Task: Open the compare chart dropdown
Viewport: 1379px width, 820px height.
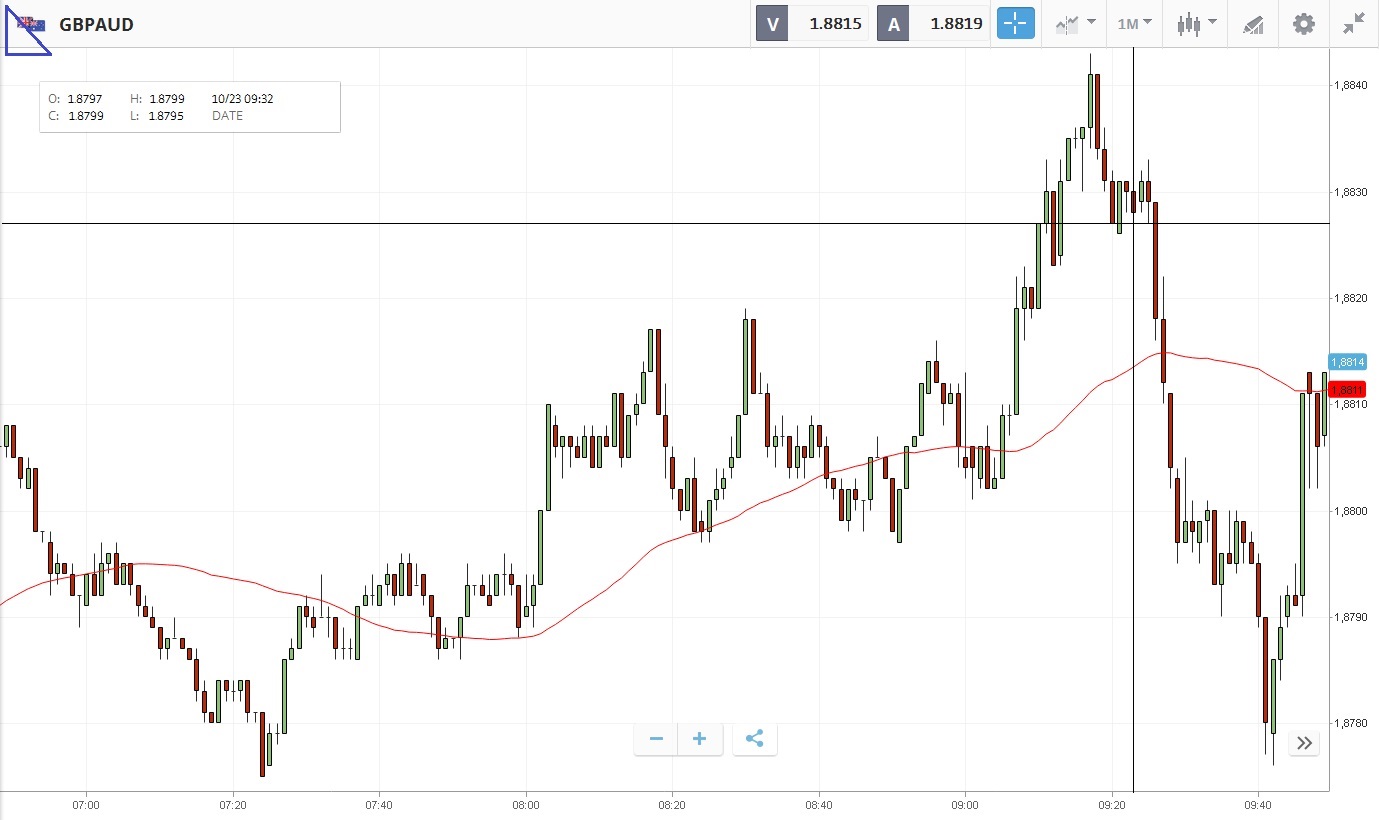Action: (1075, 23)
